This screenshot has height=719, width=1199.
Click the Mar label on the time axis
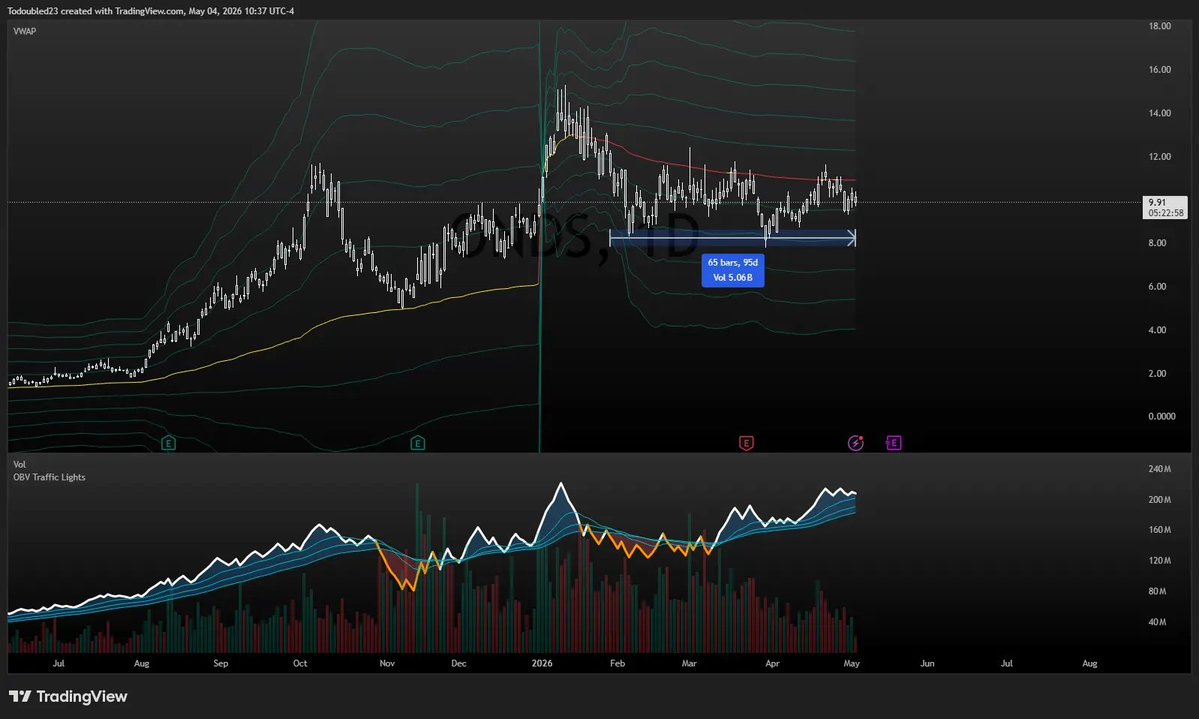(689, 663)
